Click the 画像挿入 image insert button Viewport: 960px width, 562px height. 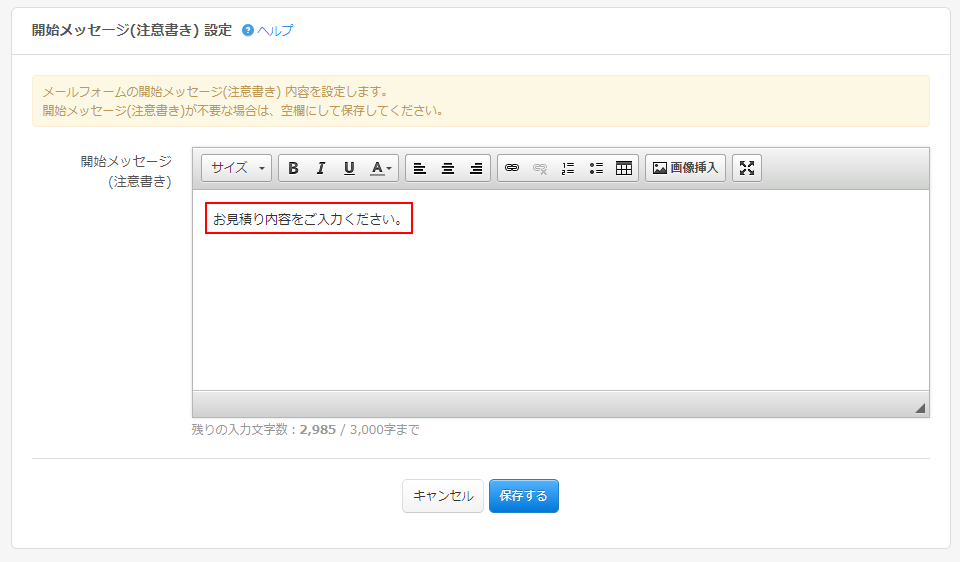[685, 168]
